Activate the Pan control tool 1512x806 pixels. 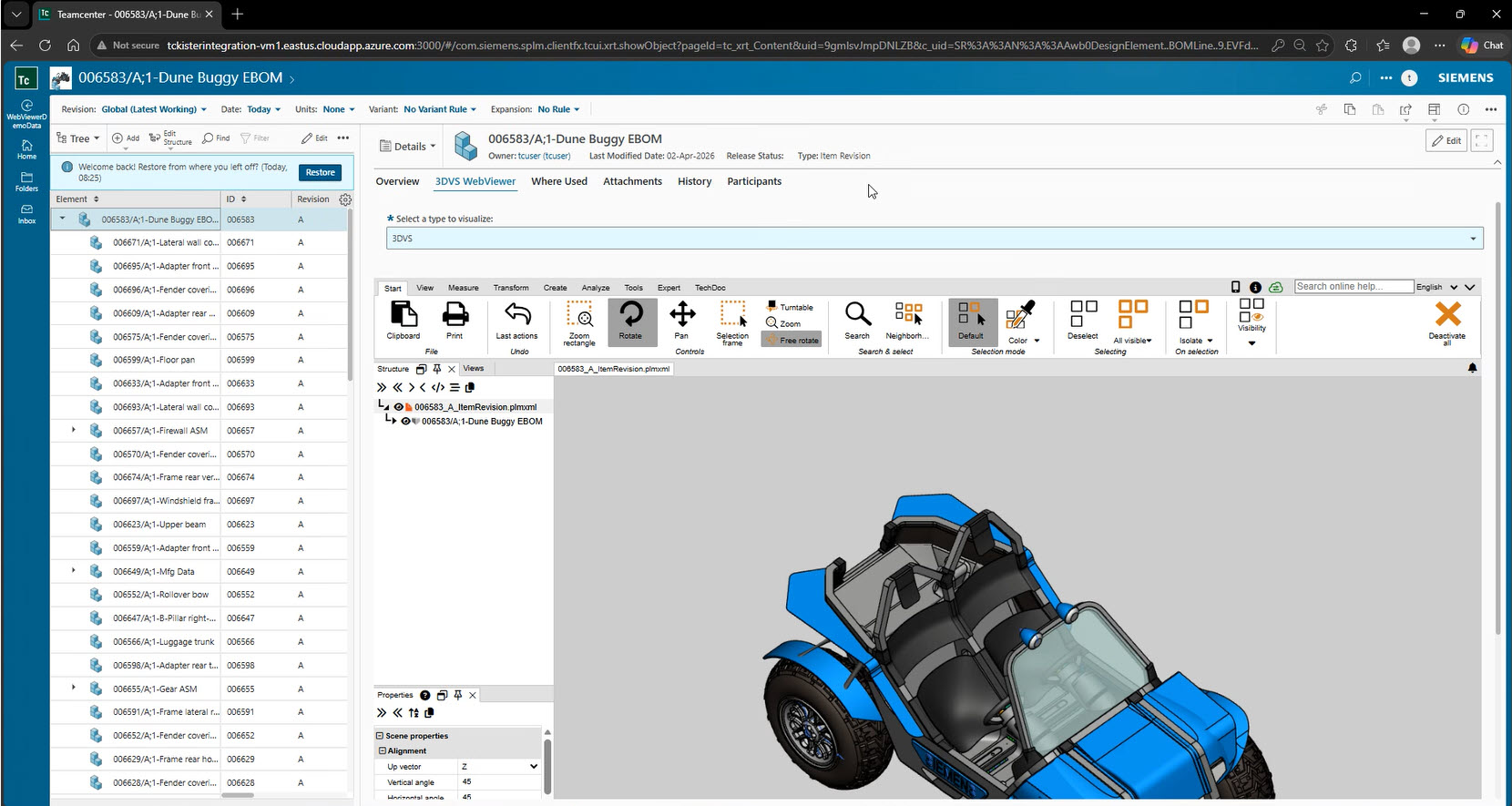[682, 321]
